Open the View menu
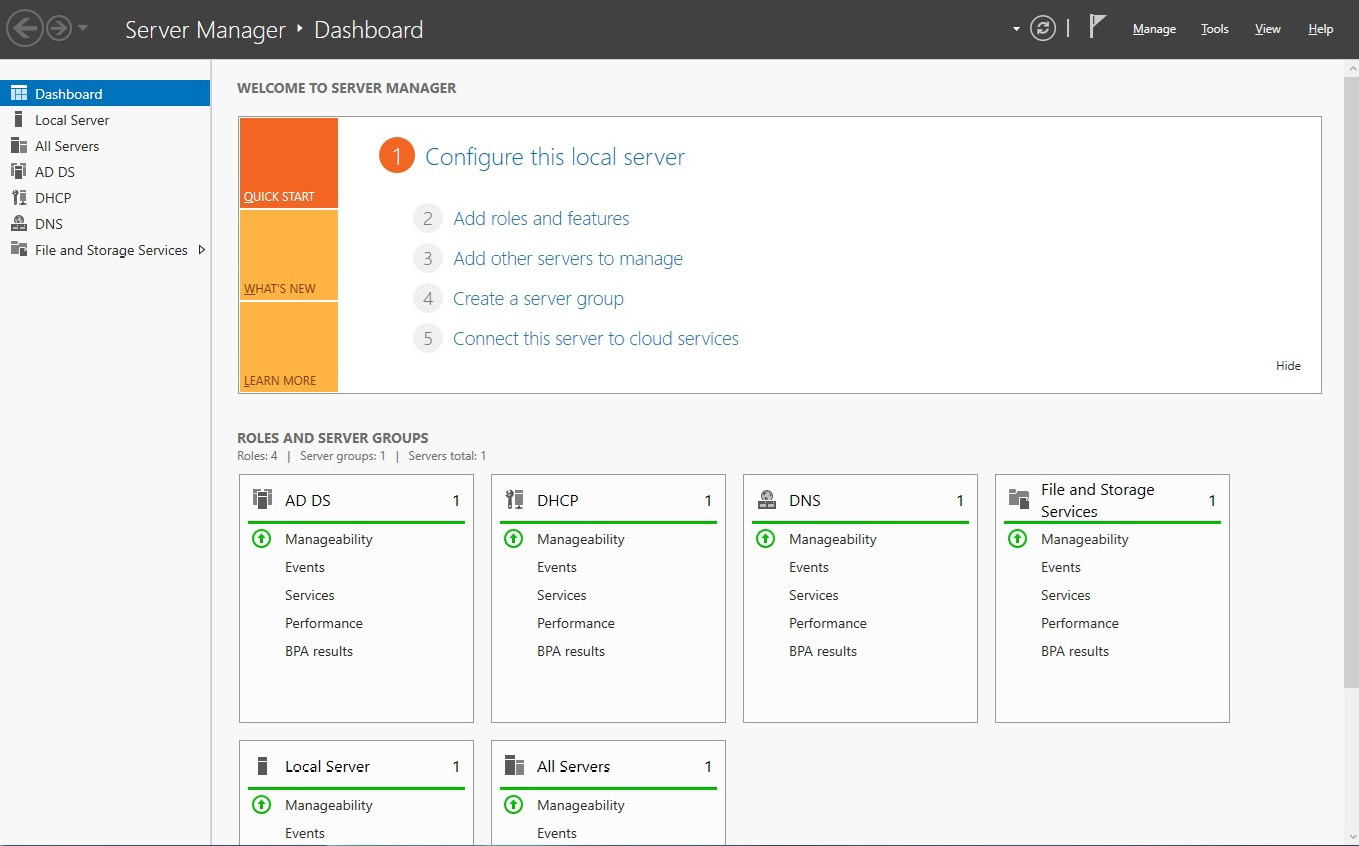 coord(1268,29)
